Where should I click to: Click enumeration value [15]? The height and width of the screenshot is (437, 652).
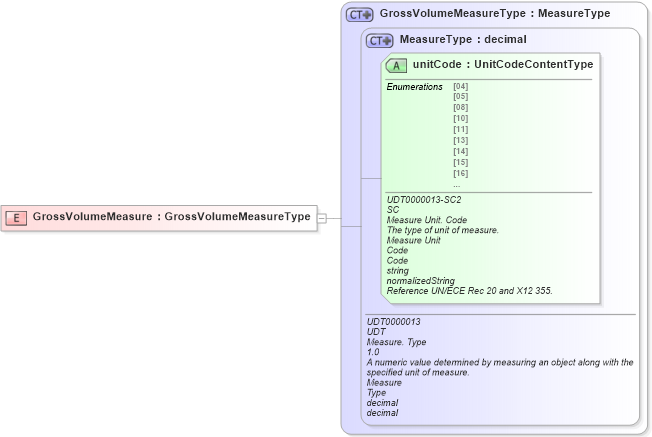(x=460, y=162)
